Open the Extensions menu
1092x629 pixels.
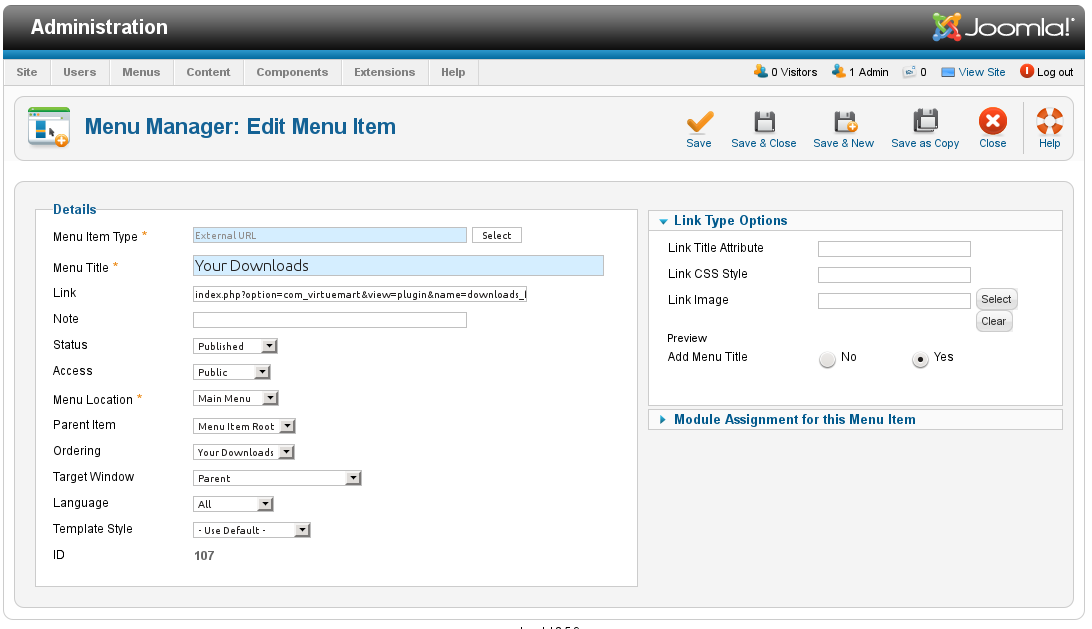[384, 72]
